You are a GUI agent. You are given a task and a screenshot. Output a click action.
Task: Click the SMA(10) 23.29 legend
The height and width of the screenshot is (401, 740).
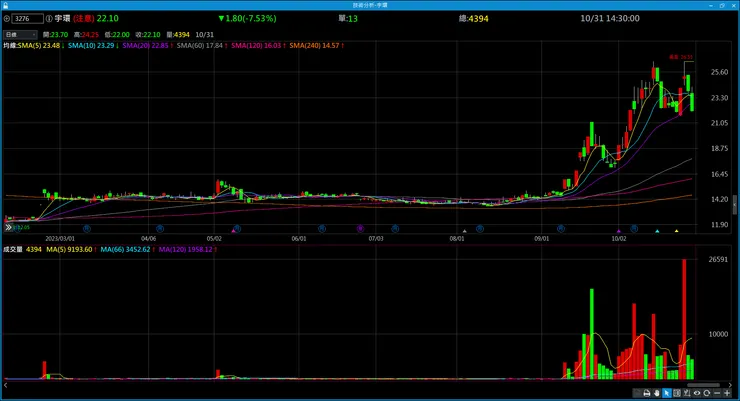(x=93, y=46)
